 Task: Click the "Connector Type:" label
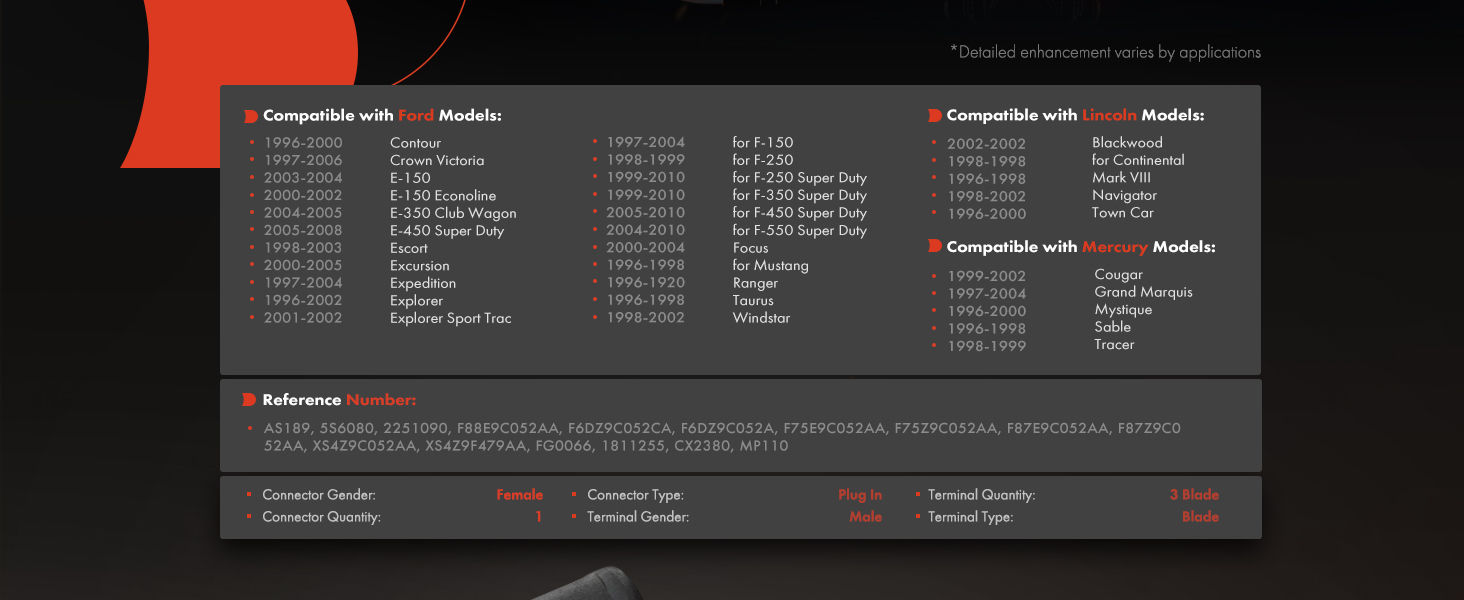click(x=636, y=495)
